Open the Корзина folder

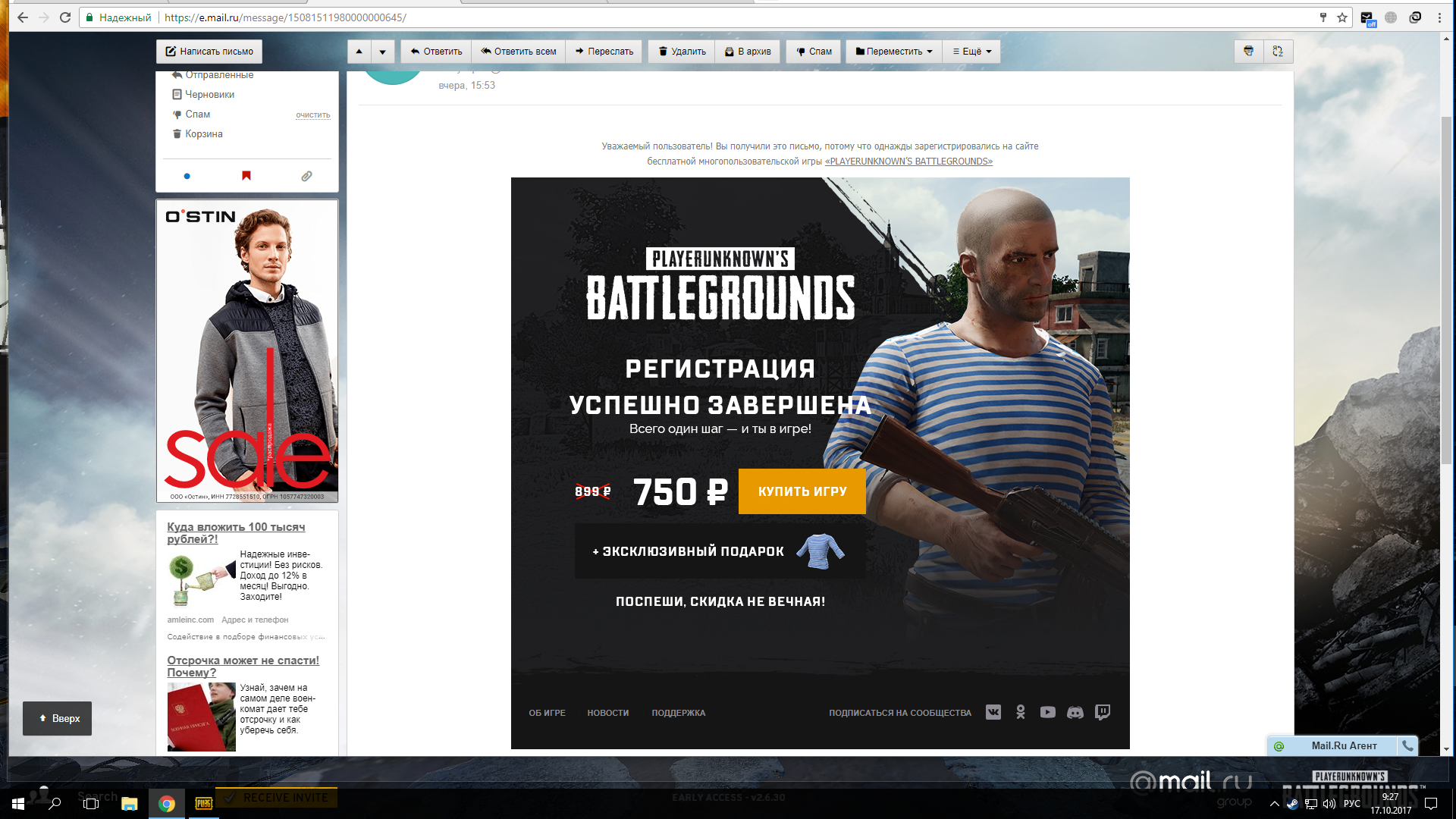(203, 134)
